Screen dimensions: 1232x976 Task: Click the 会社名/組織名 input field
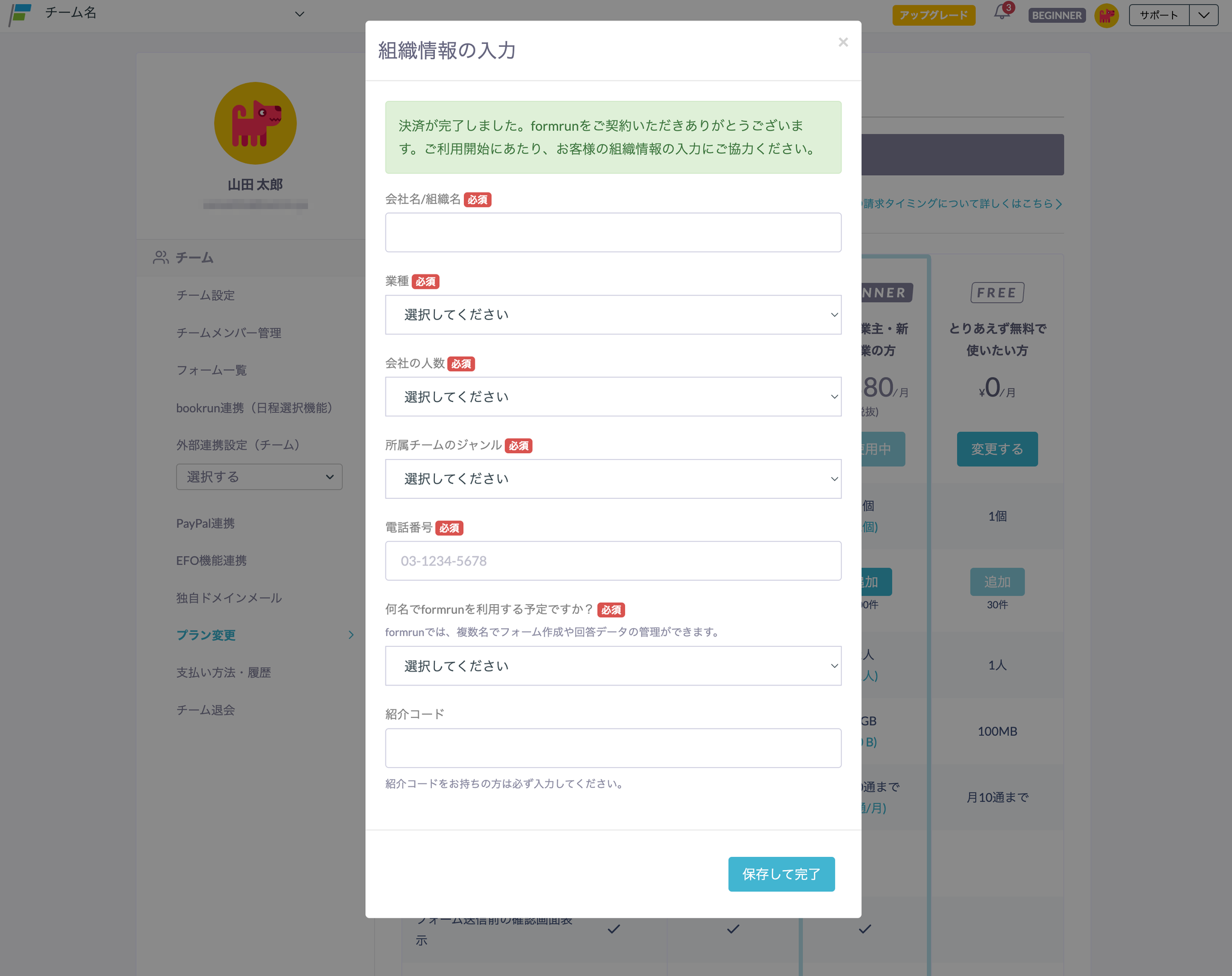pyautogui.click(x=612, y=232)
